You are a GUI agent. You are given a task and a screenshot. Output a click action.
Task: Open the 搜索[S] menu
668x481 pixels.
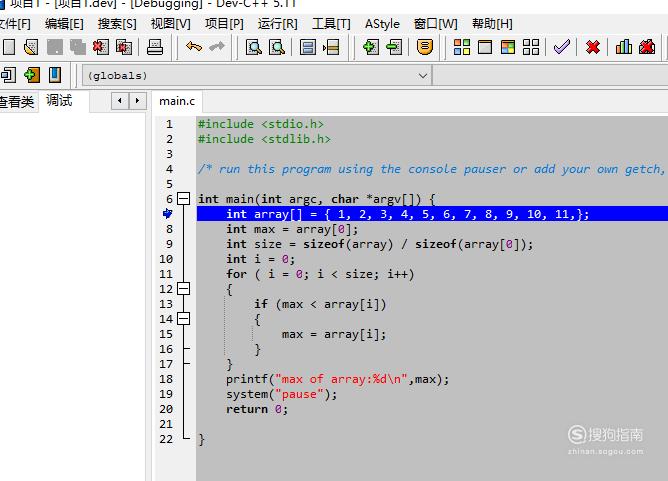[117, 24]
